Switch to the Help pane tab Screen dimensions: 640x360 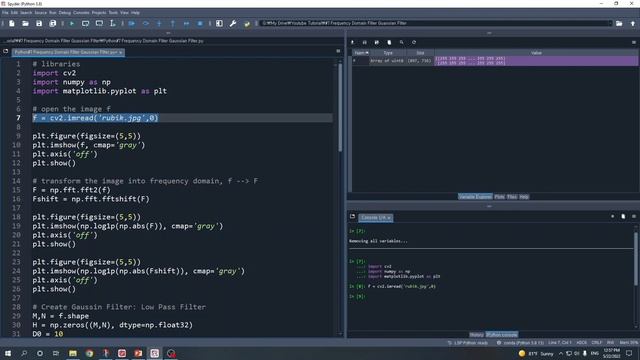524,197
